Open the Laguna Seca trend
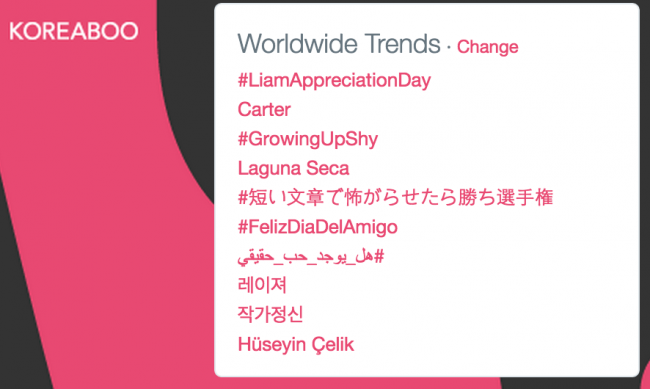This screenshot has height=389, width=650. pyautogui.click(x=293, y=169)
